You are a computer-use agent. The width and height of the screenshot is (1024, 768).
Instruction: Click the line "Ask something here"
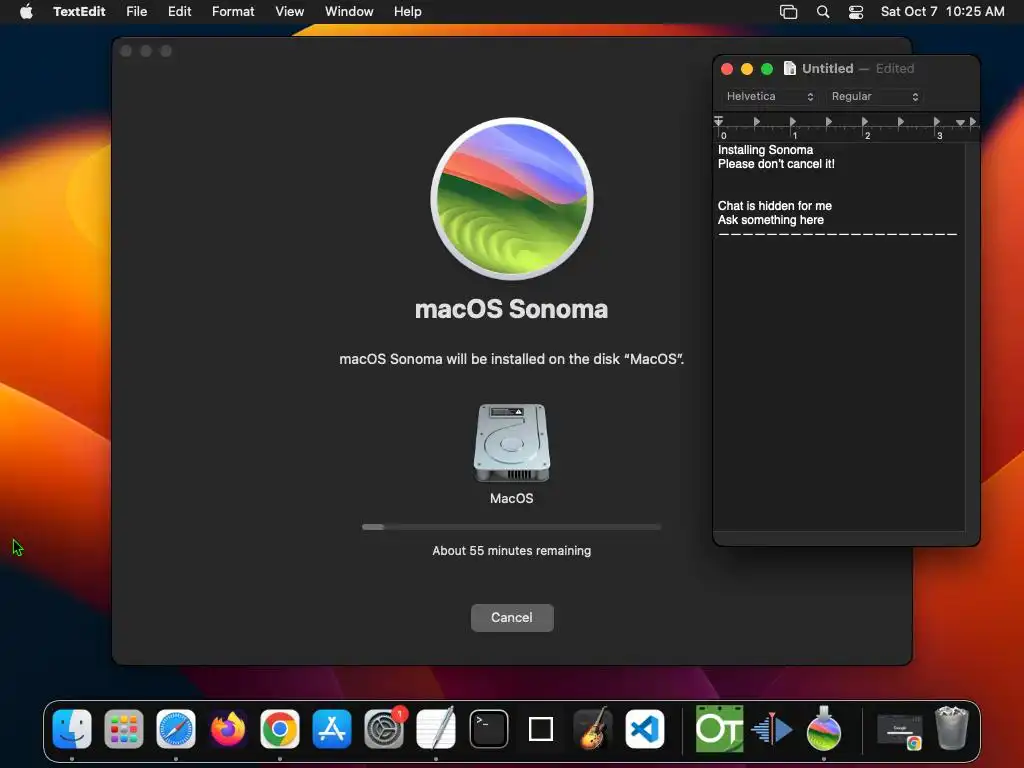[x=771, y=220]
